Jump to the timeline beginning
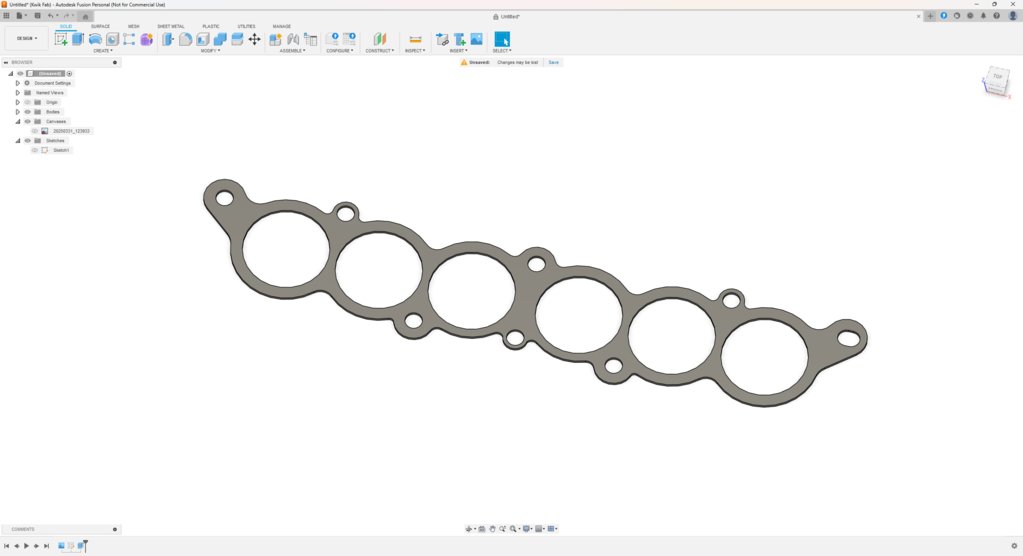Screen dimensions: 1023x556 tap(7, 546)
